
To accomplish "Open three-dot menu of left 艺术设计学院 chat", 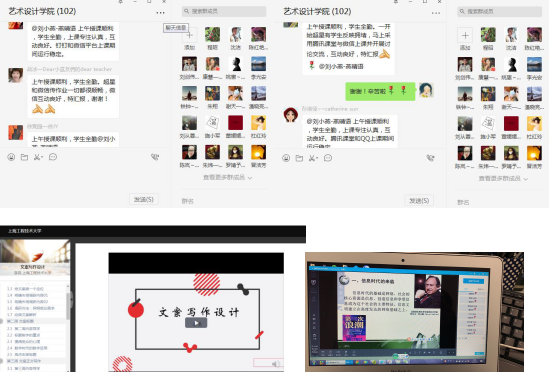I will (160, 13).
